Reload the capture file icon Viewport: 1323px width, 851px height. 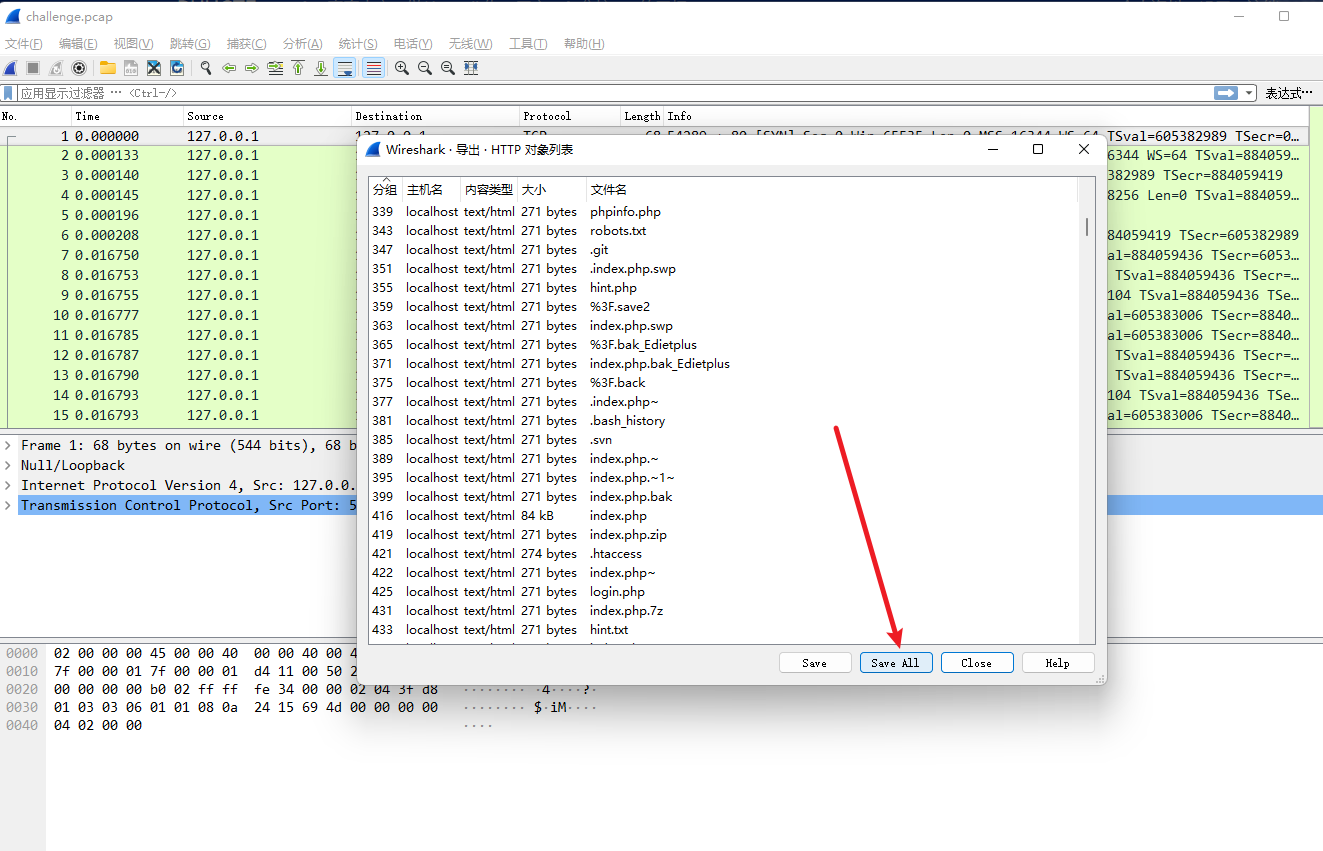[177, 68]
